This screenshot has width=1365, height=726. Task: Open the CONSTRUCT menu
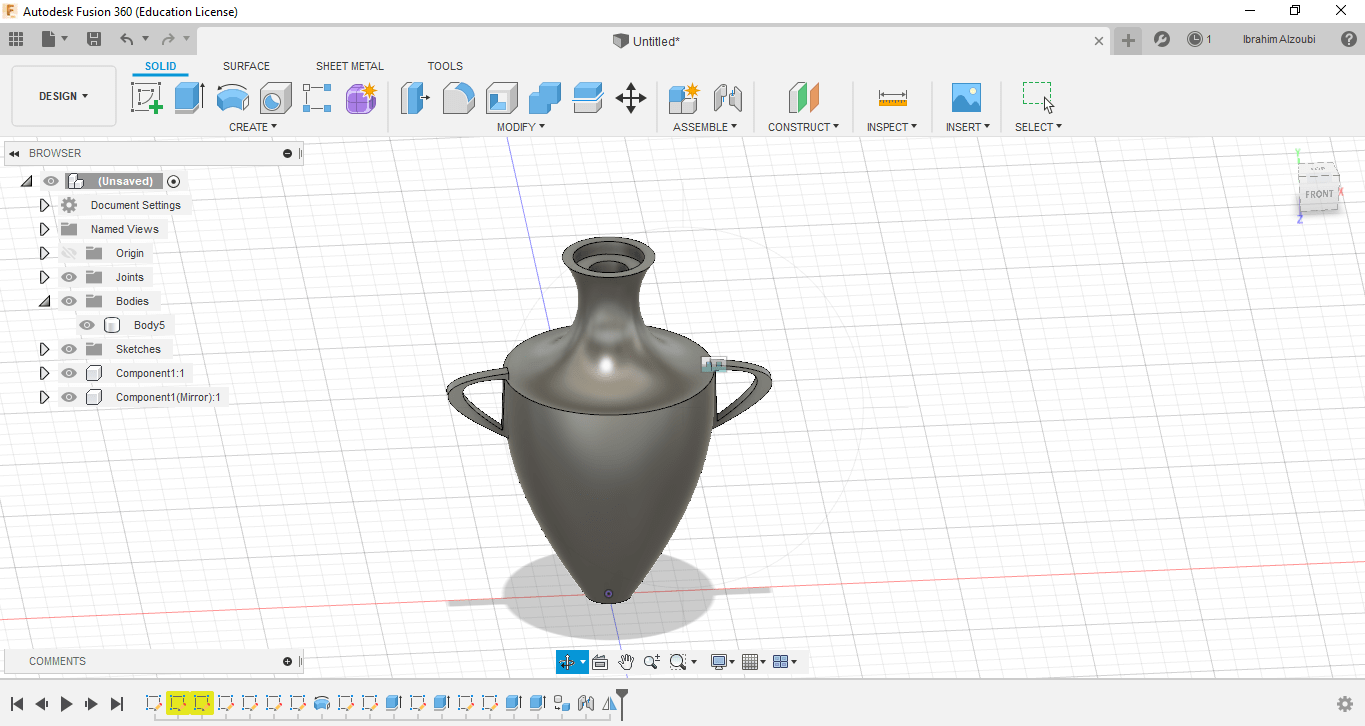[803, 127]
